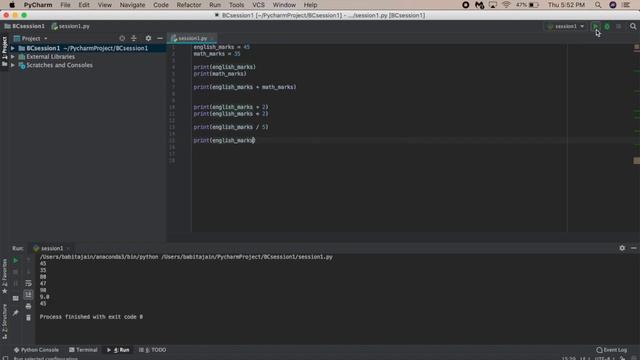Expand Scratches and Consoles node arrow
This screenshot has width=640, height=360.
click(13, 65)
